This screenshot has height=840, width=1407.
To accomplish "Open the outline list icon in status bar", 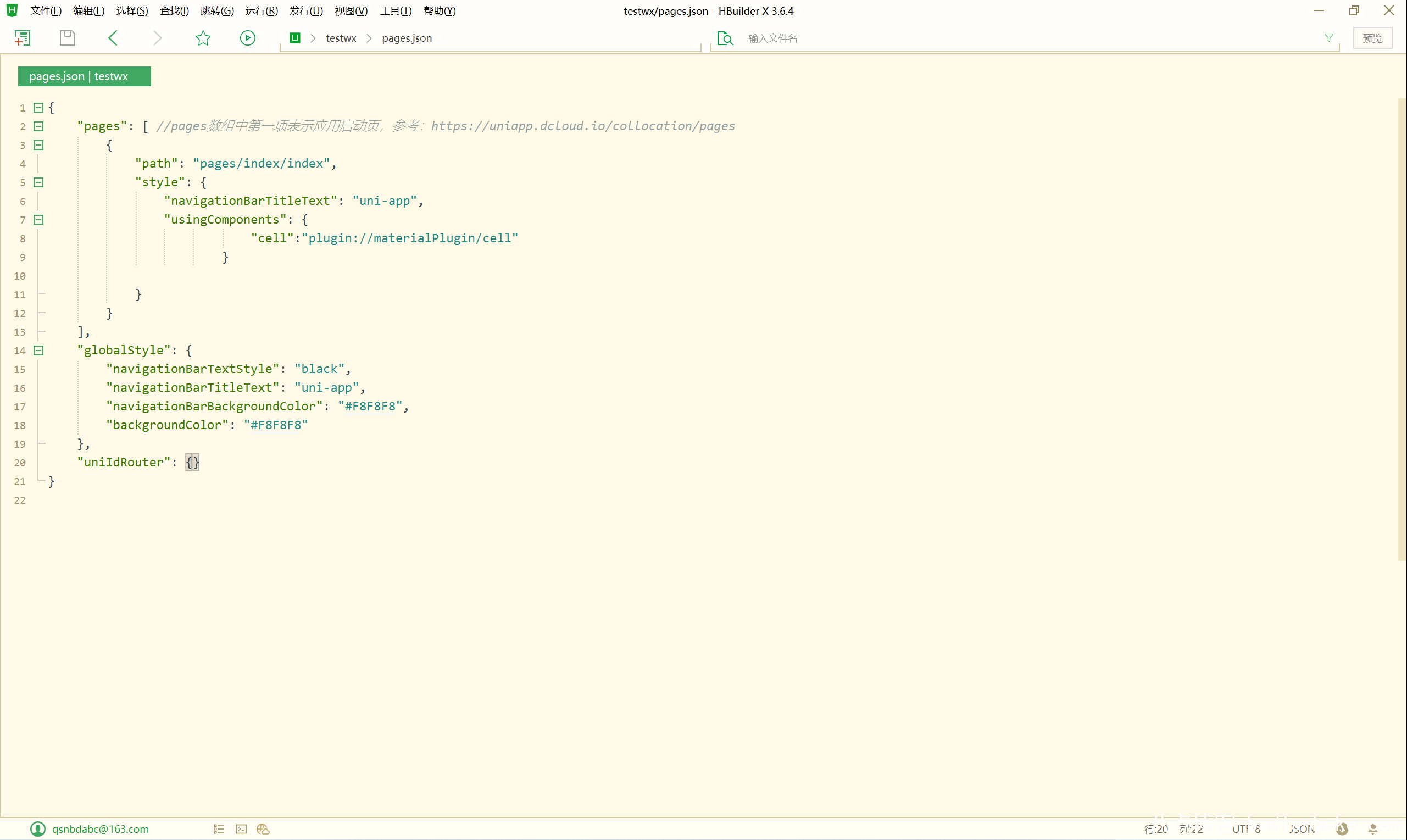I will (x=219, y=828).
